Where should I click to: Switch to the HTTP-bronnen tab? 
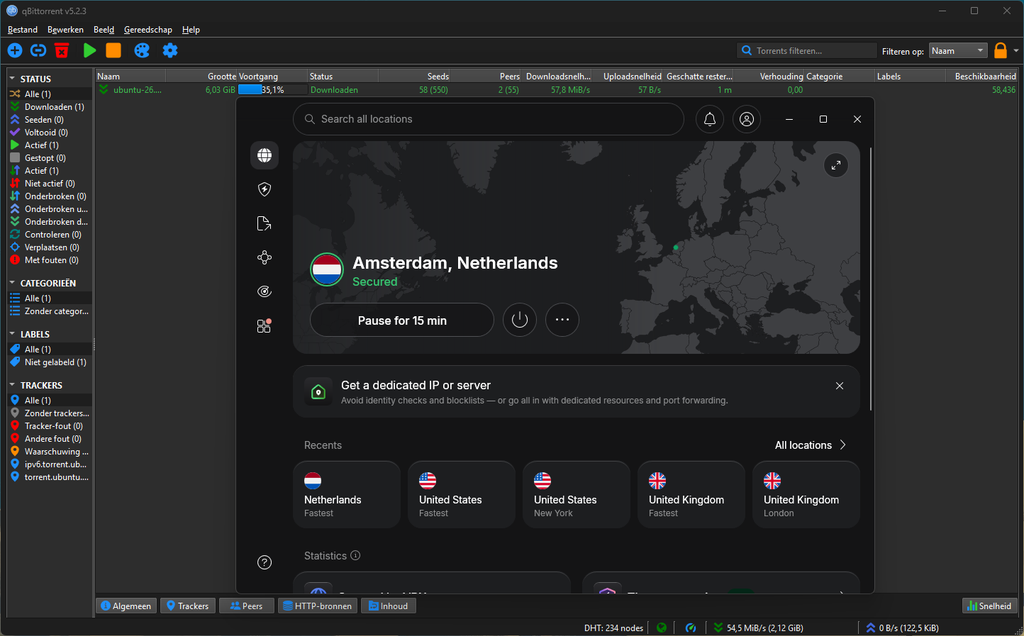click(317, 606)
